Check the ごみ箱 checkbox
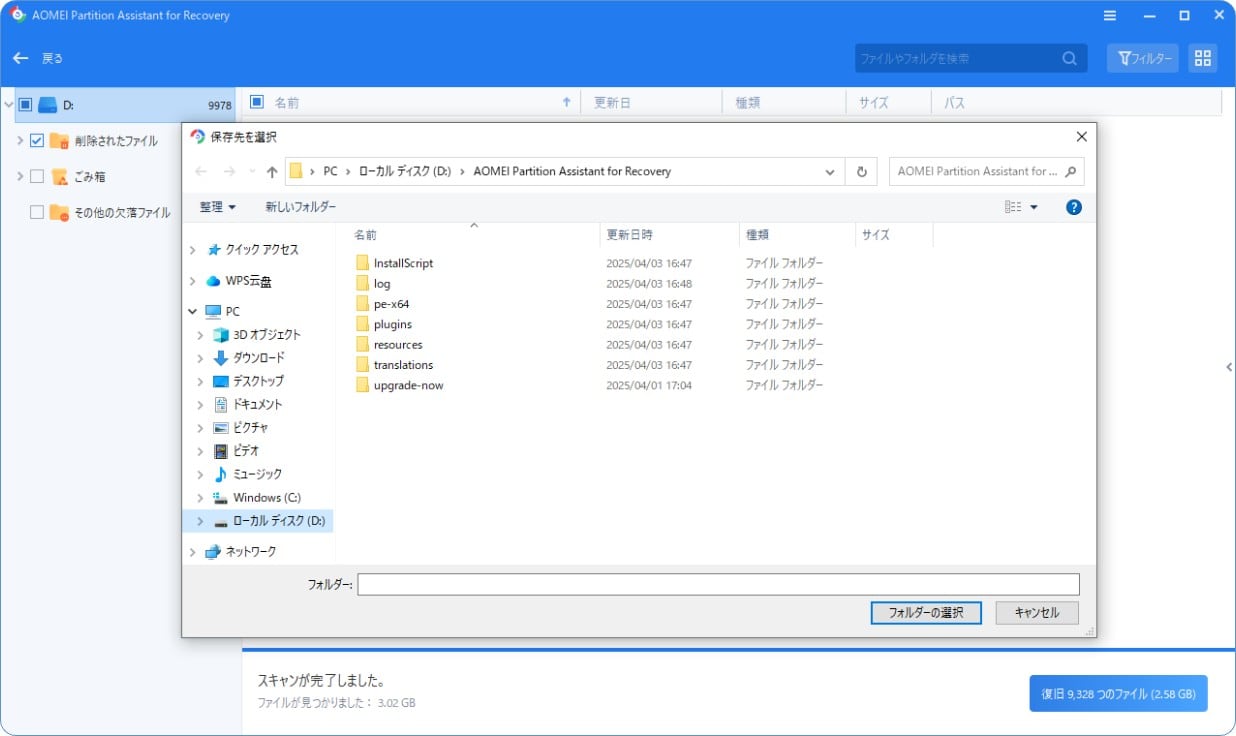The height and width of the screenshot is (736, 1236). click(37, 176)
